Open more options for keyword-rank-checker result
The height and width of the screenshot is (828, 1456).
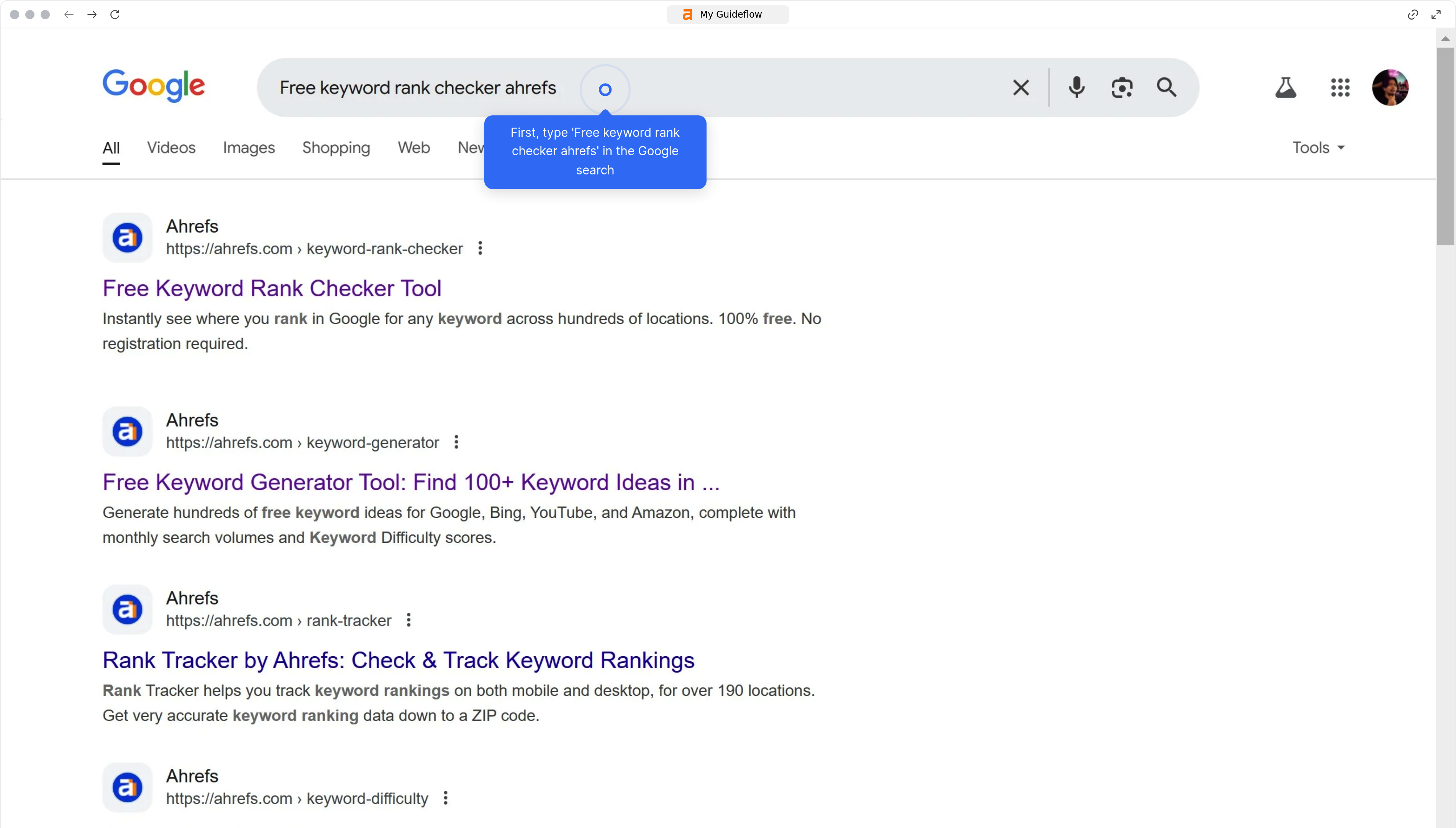tap(480, 248)
